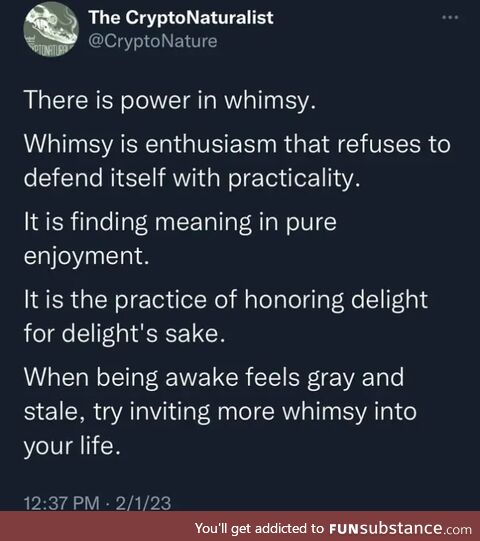Click the "finding meaning in pure" line
The width and height of the screenshot is (480, 541).
(x=180, y=222)
